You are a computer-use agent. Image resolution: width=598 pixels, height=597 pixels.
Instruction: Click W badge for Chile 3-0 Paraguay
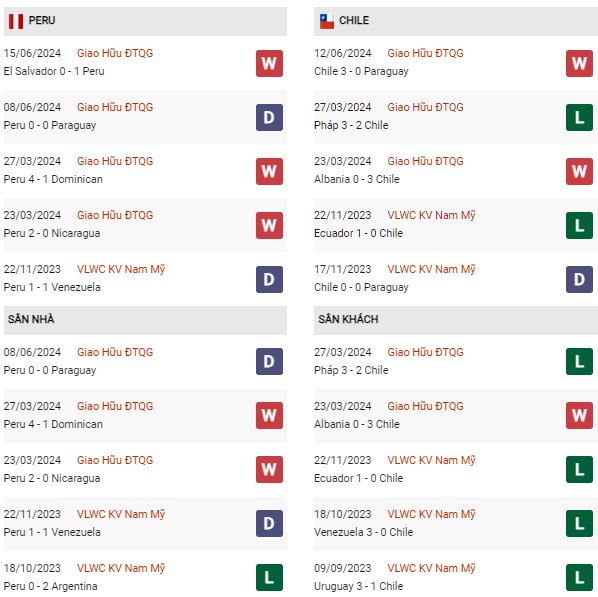point(579,63)
